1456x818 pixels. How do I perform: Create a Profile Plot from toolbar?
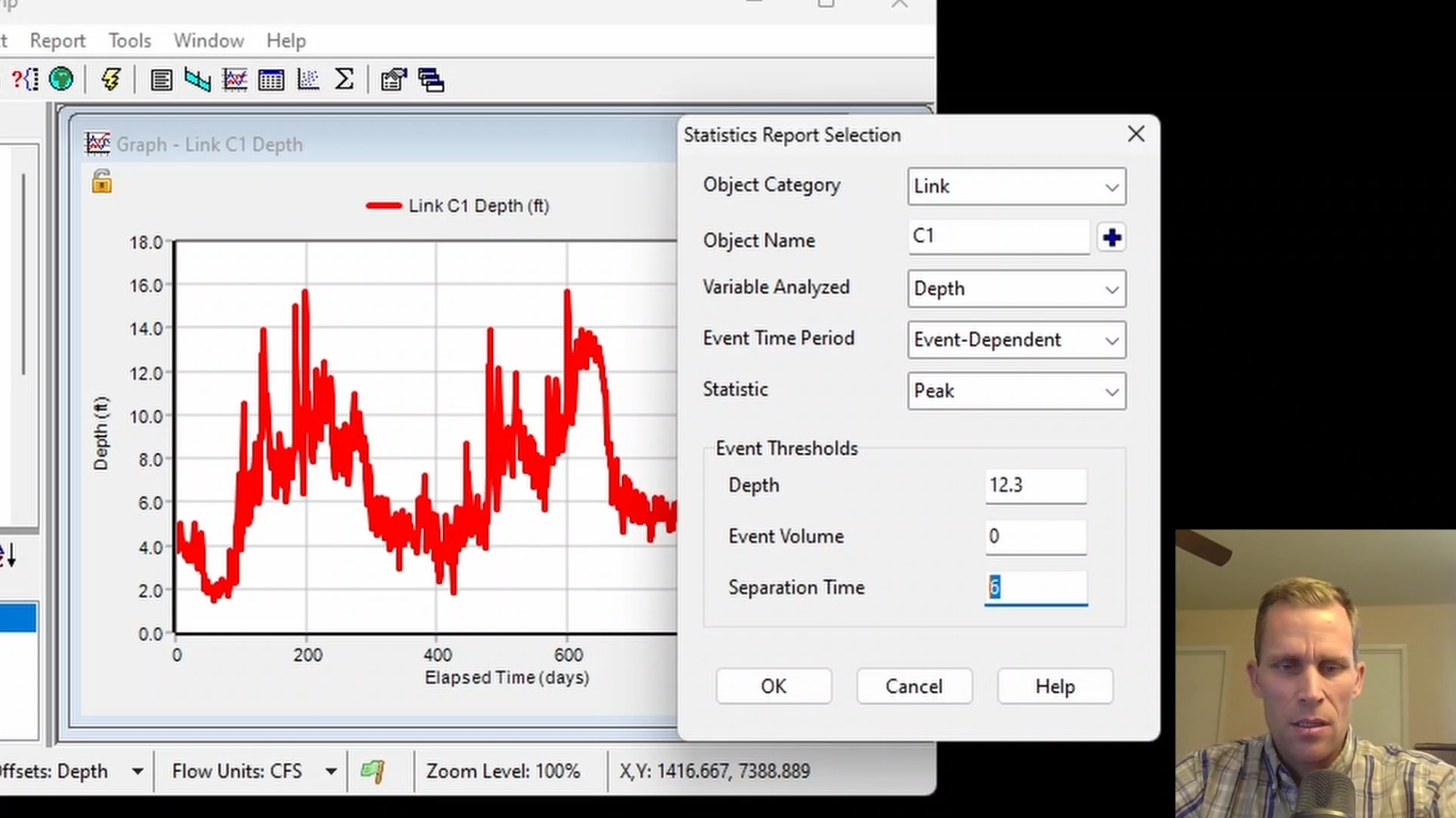click(x=198, y=80)
